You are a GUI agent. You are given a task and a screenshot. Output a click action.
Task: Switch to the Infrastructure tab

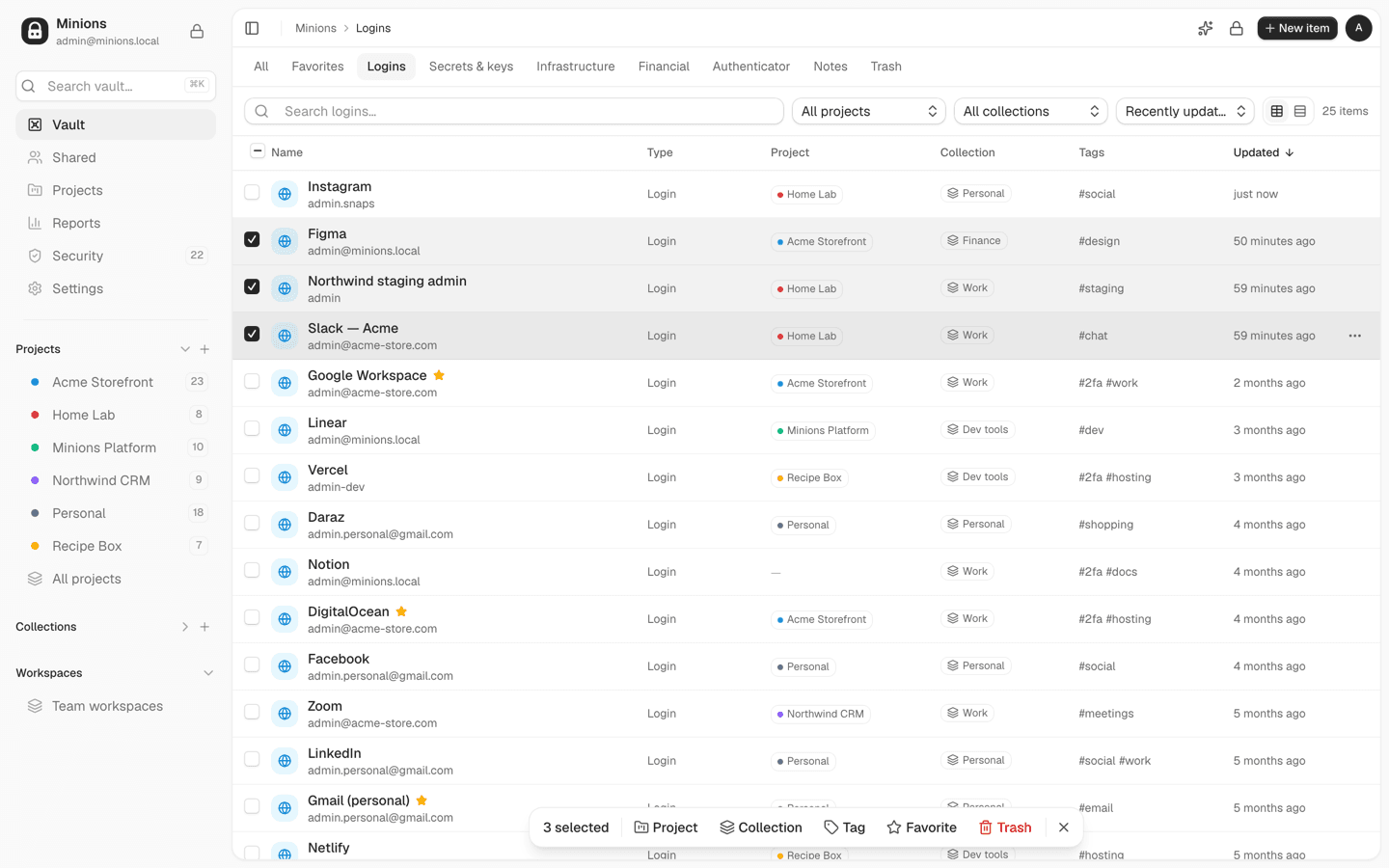pos(576,67)
